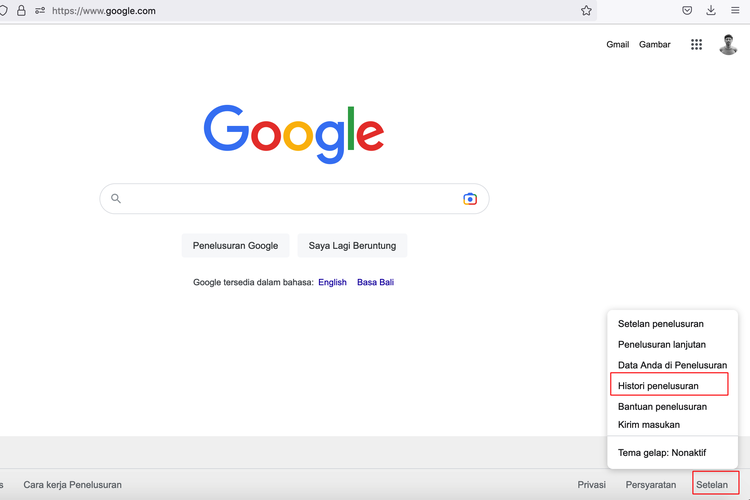Open the browser downloads icon
This screenshot has width=750, height=500.
point(711,11)
